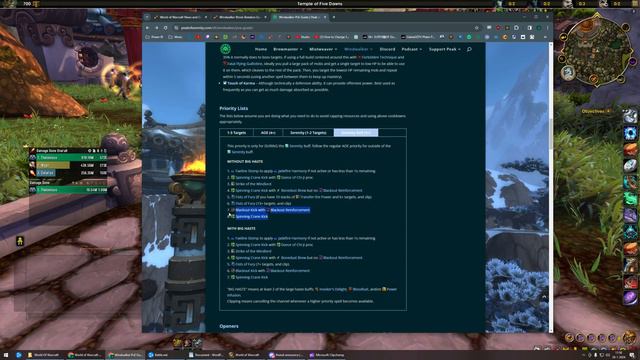Expand the Podcast navigation dropdown

click(x=411, y=49)
